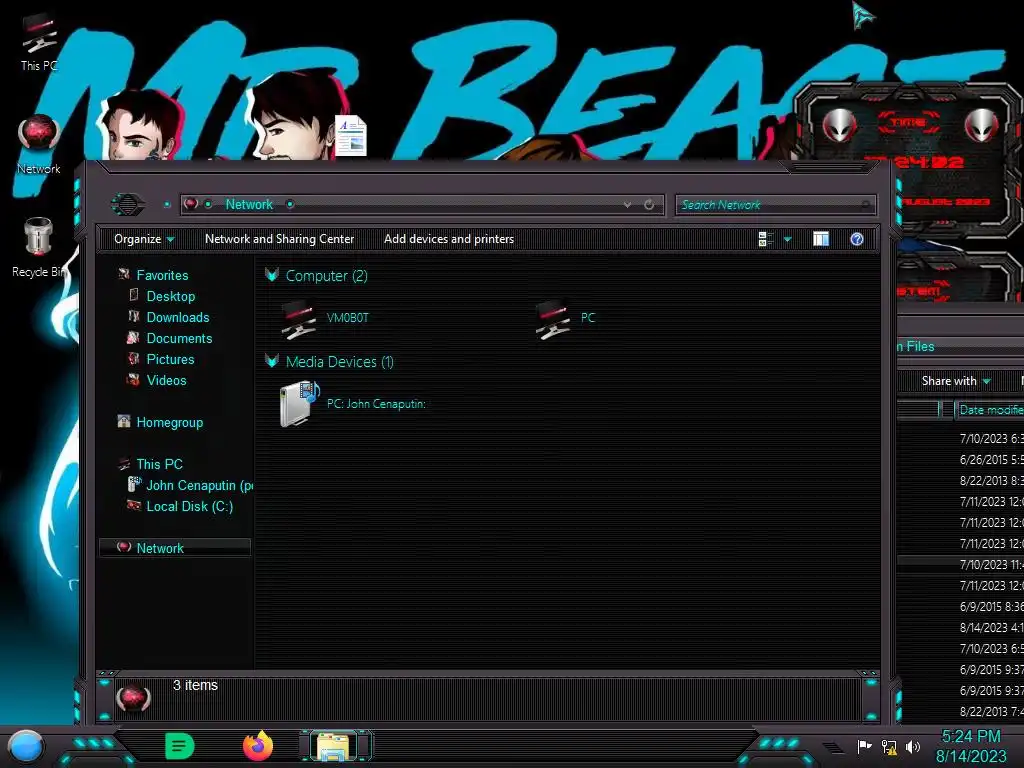
Task: Refresh the Network address bar
Action: pyautogui.click(x=648, y=205)
